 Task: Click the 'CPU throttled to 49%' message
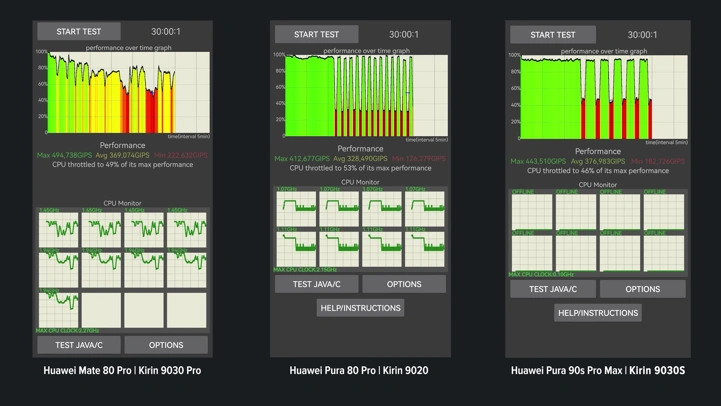(x=122, y=164)
